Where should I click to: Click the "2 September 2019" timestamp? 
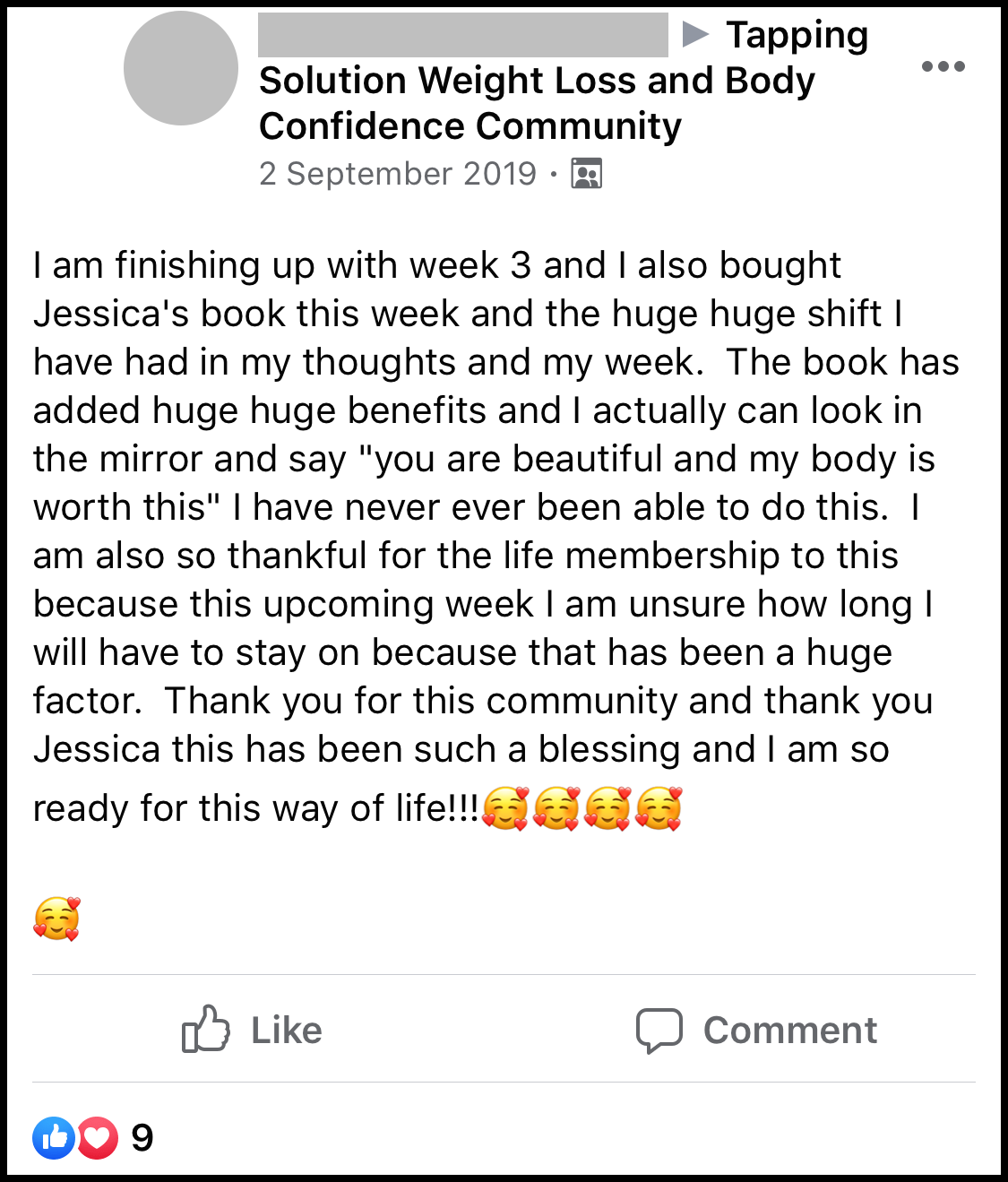coord(398,174)
